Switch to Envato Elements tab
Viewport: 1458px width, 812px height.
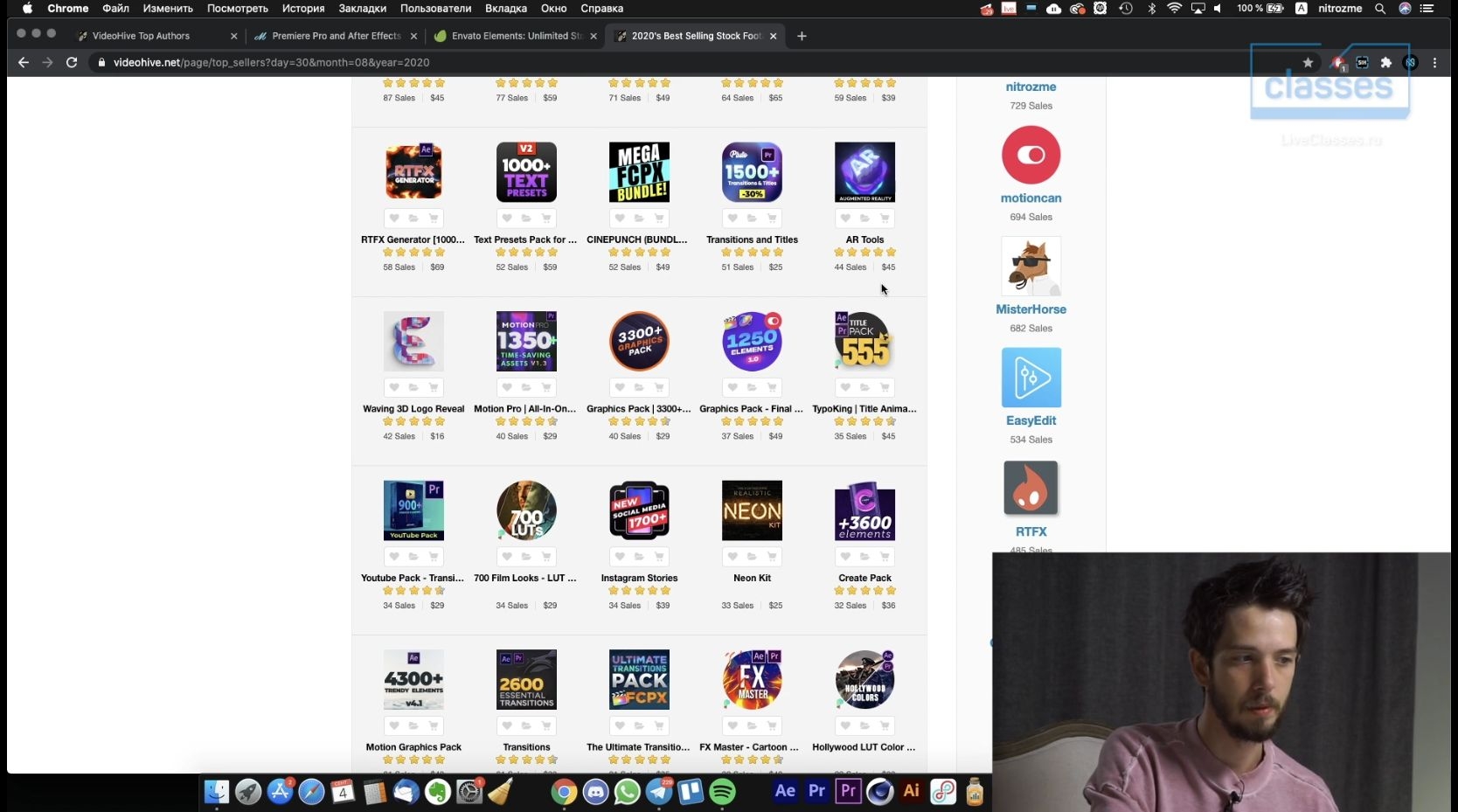(x=516, y=36)
